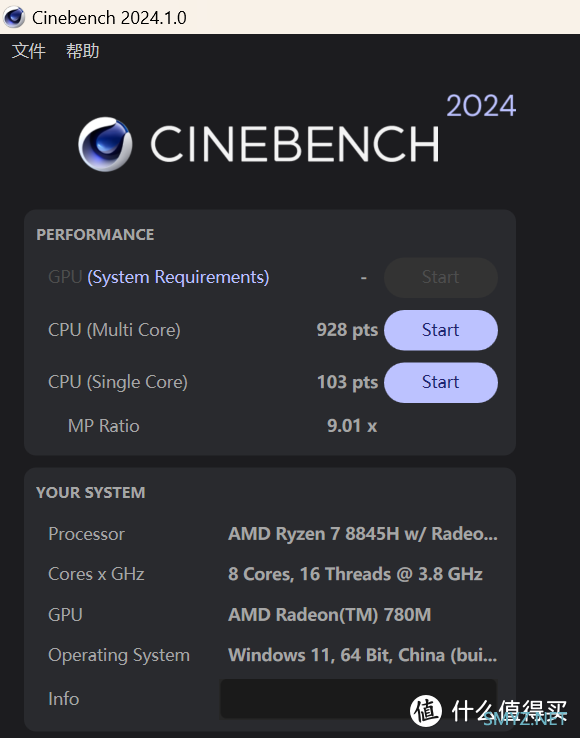Image resolution: width=580 pixels, height=738 pixels.
Task: Select the 103 pts single core score
Action: (x=347, y=382)
